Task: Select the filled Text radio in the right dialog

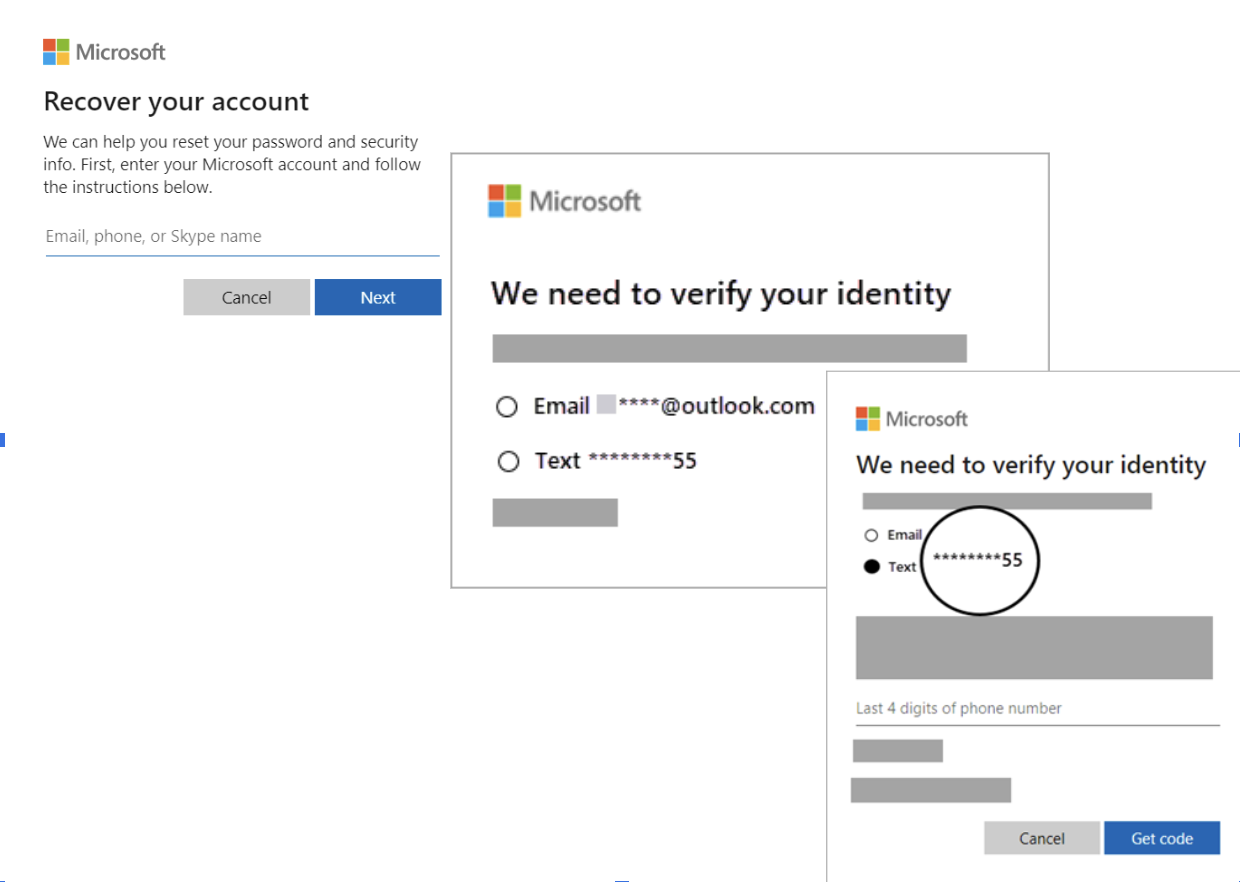Action: click(871, 566)
